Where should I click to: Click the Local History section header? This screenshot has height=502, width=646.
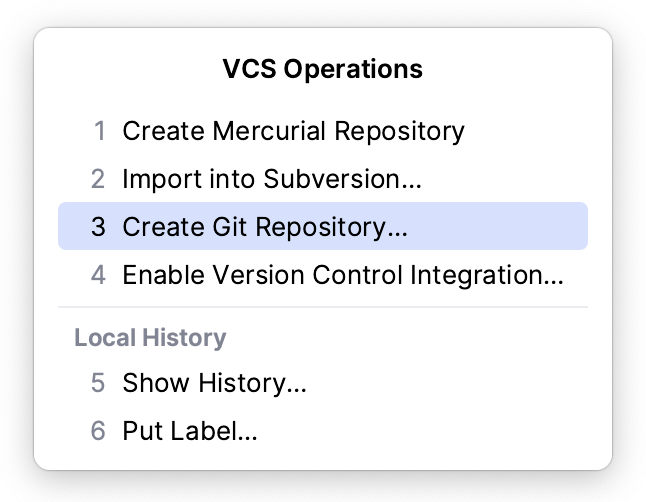click(x=150, y=338)
